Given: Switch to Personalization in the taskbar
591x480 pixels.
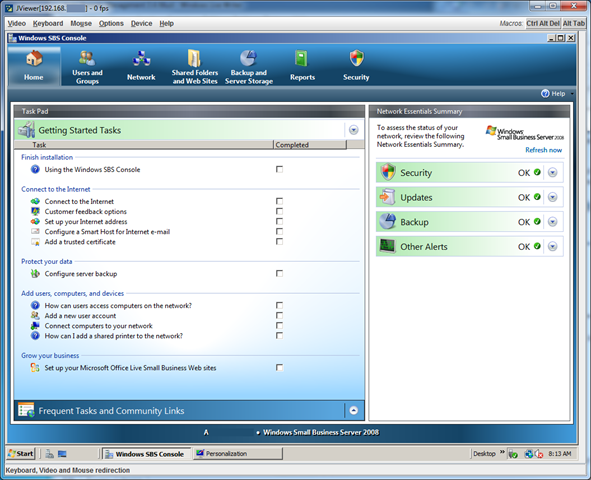Looking at the screenshot, I should (x=237, y=454).
